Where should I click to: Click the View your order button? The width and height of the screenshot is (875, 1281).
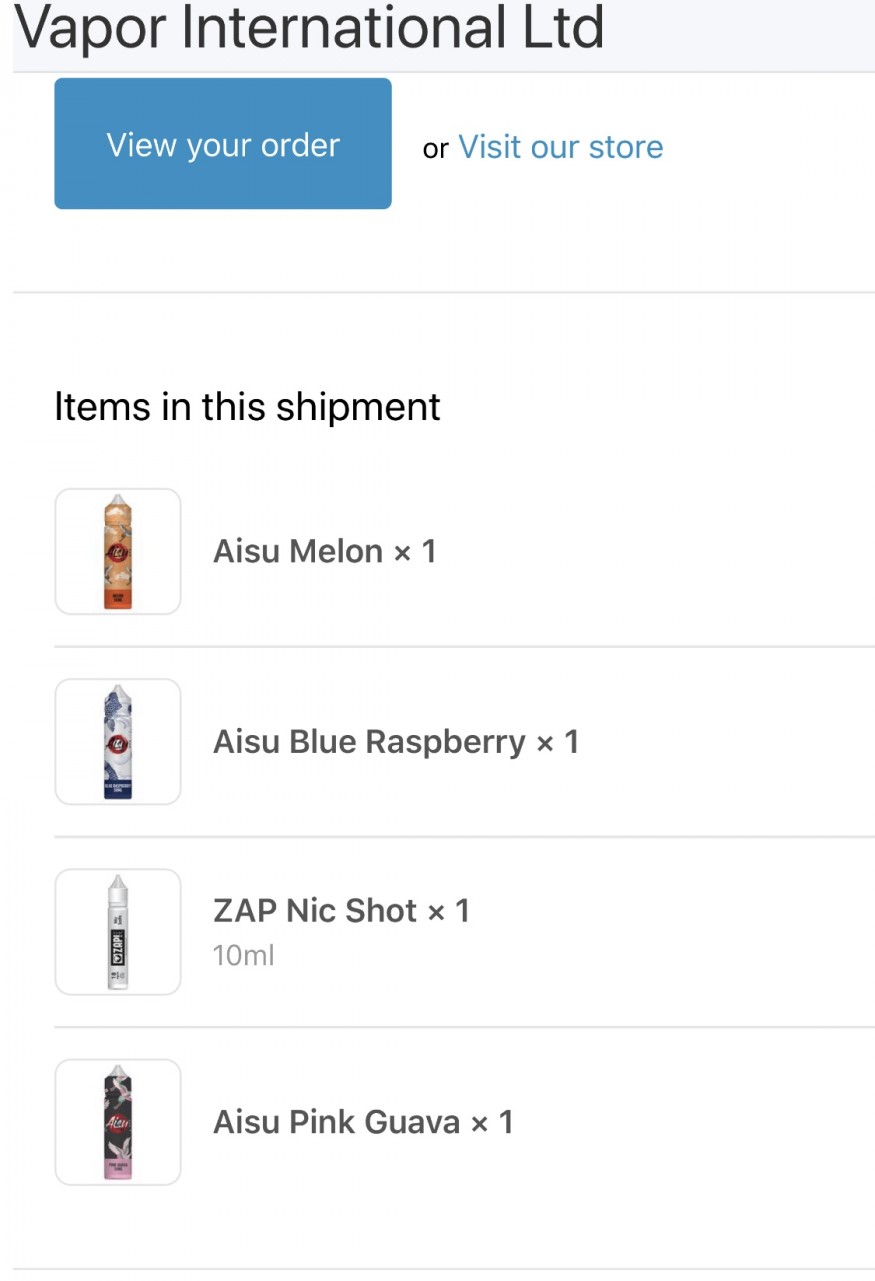(x=222, y=144)
